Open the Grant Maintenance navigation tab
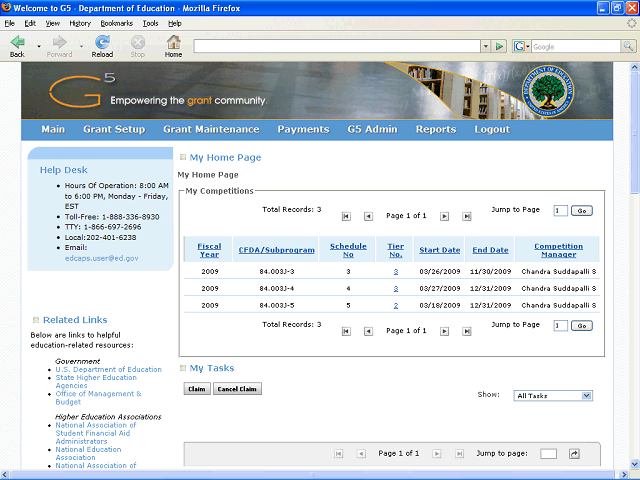 point(211,129)
